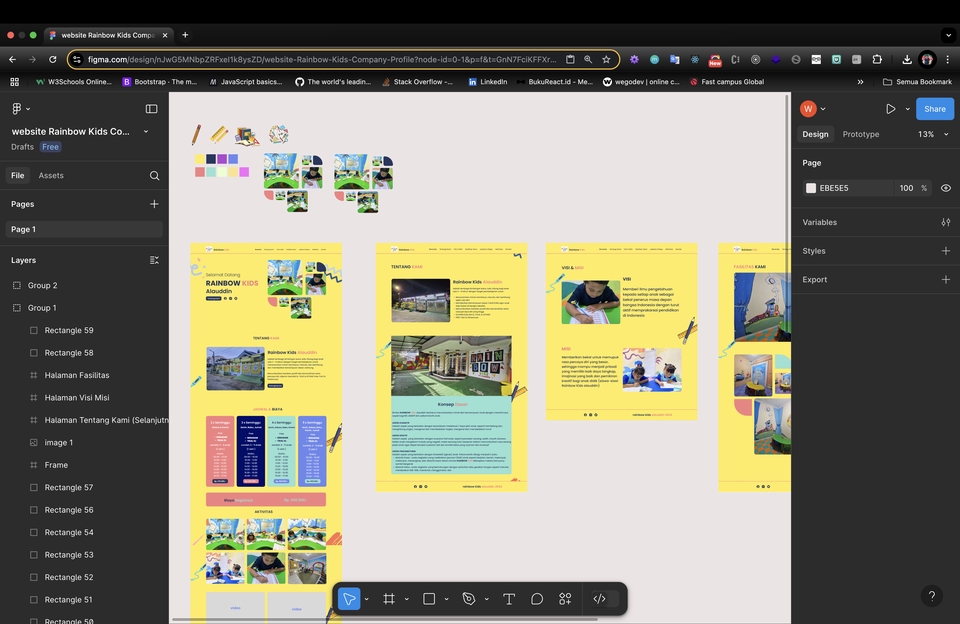Switch to the Prototype tab

(860, 134)
